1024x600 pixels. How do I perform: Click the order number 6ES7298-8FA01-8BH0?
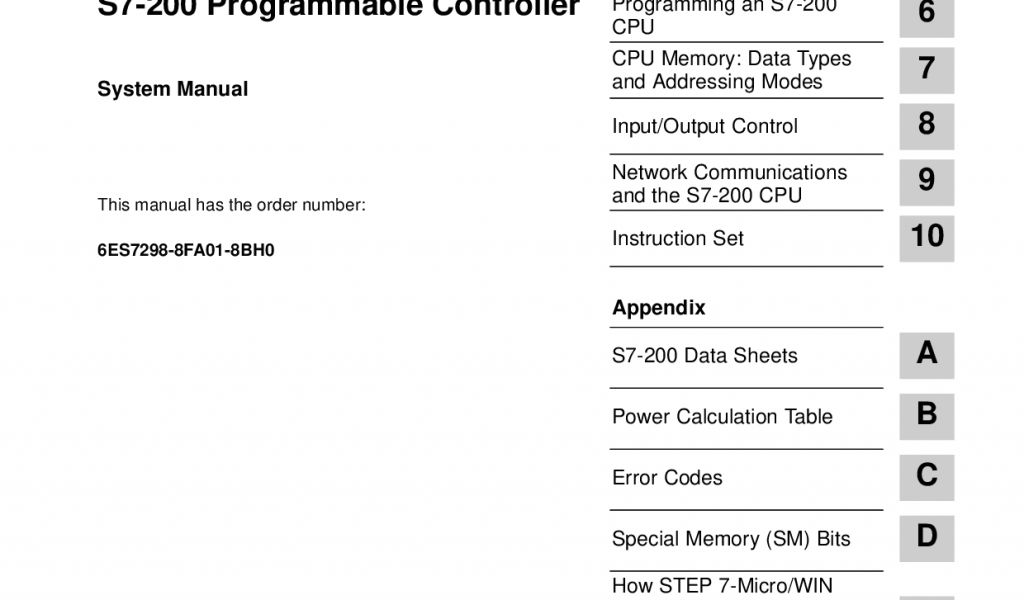click(185, 251)
